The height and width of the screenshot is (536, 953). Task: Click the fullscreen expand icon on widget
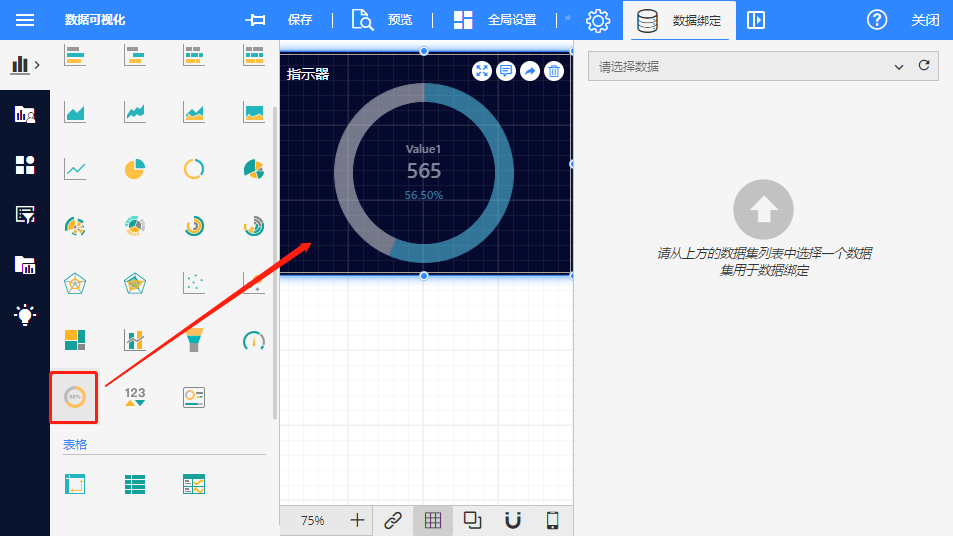coord(482,71)
